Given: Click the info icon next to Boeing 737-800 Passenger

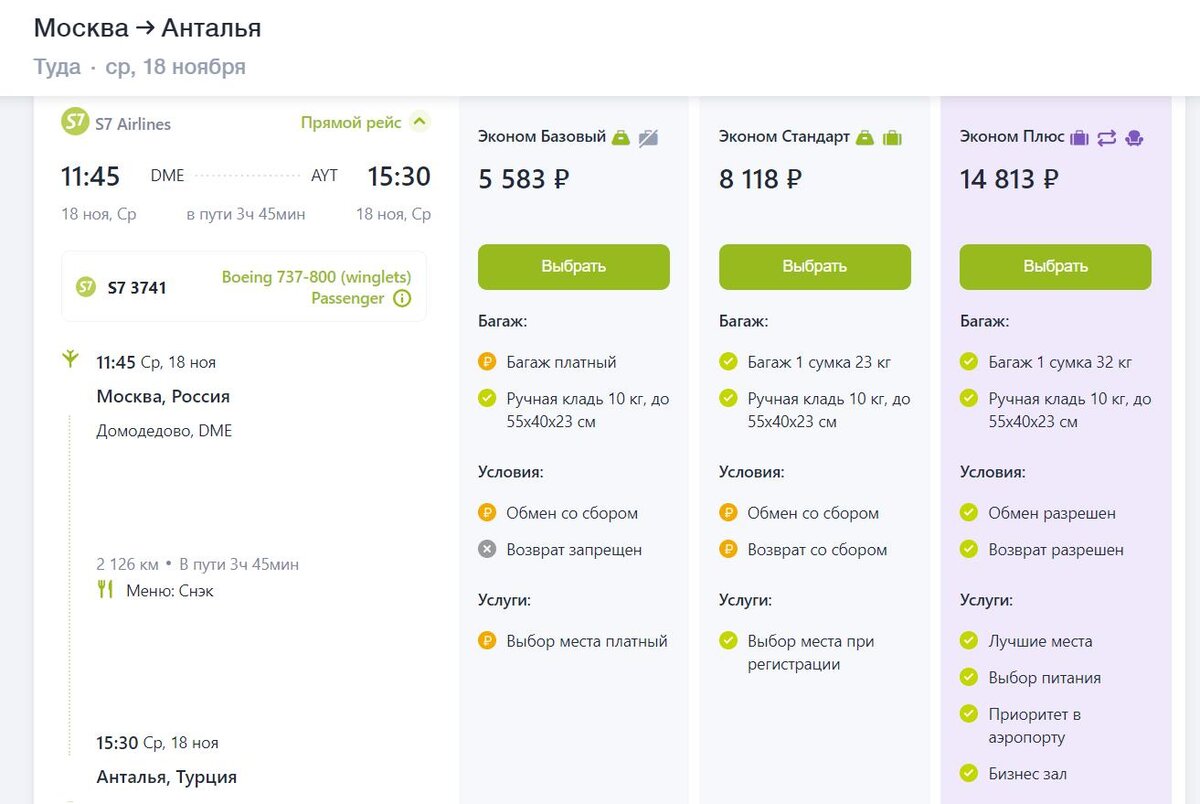Looking at the screenshot, I should point(402,298).
